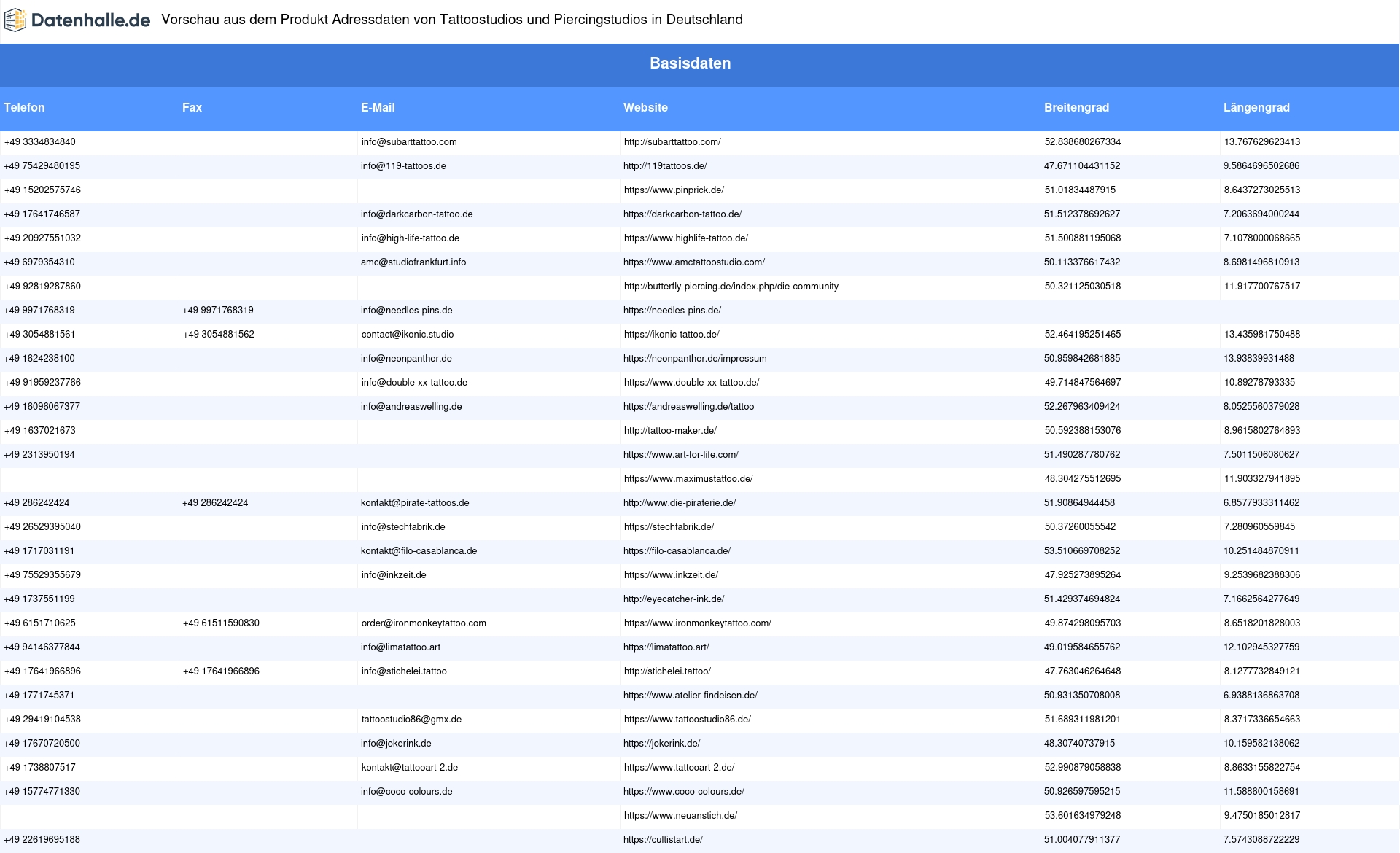
Task: Select fax number +49 3054881562
Action: point(219,335)
